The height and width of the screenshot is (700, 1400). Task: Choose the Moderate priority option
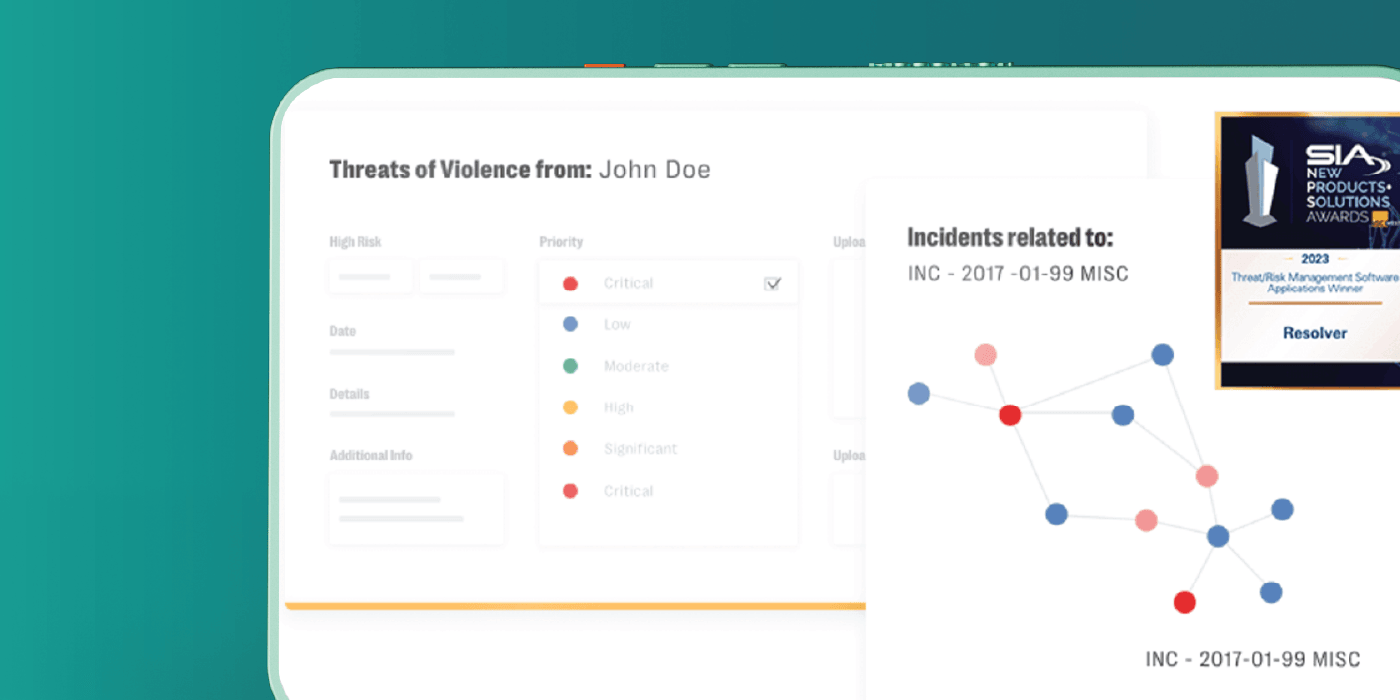[x=636, y=366]
